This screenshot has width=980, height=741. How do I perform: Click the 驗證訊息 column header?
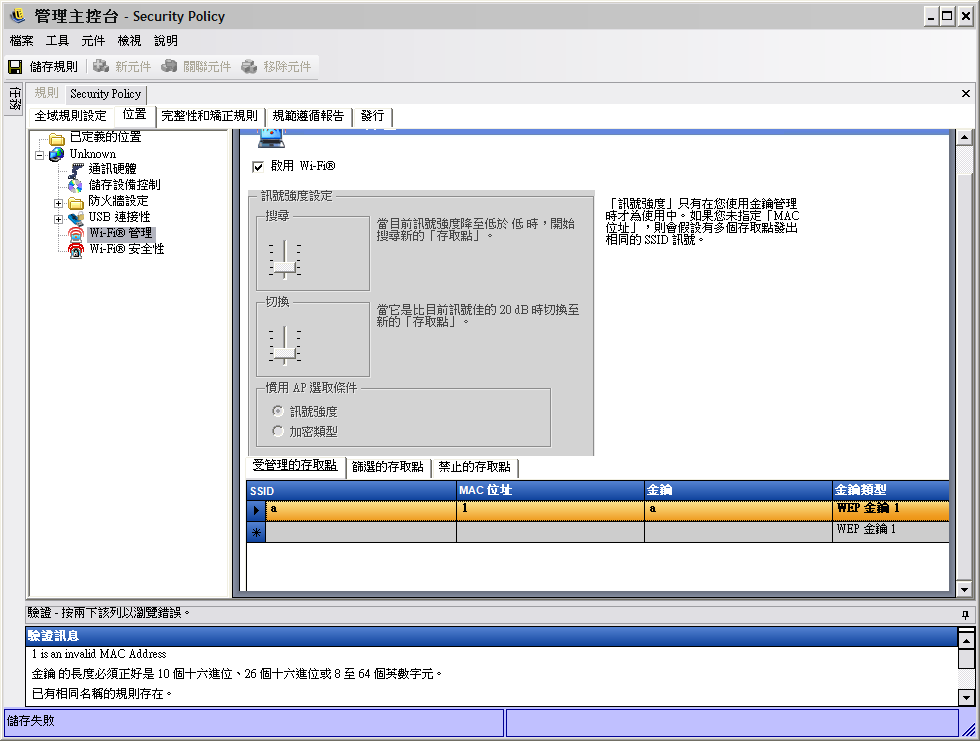click(491, 636)
